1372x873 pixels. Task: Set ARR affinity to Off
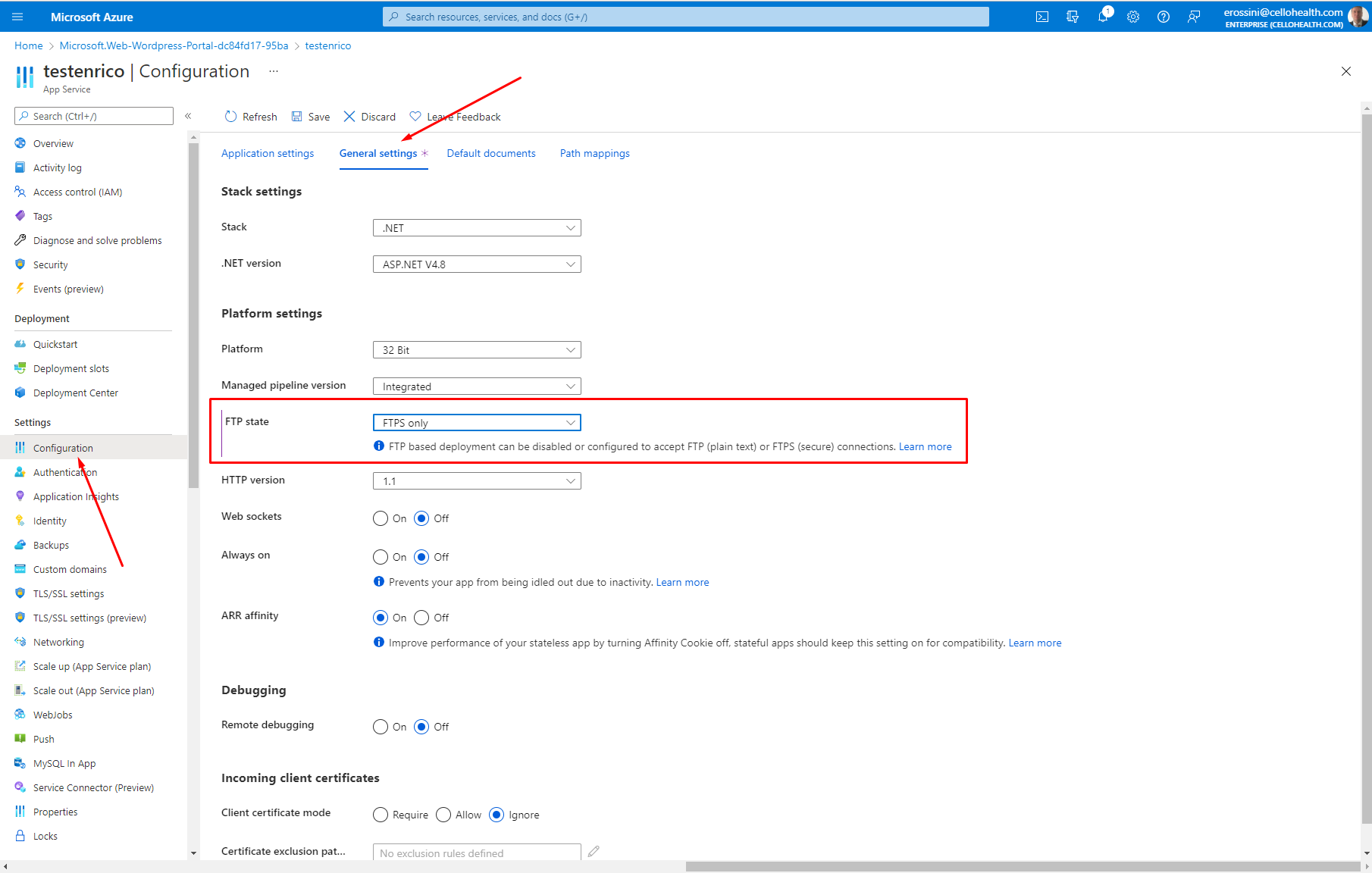coord(422,617)
